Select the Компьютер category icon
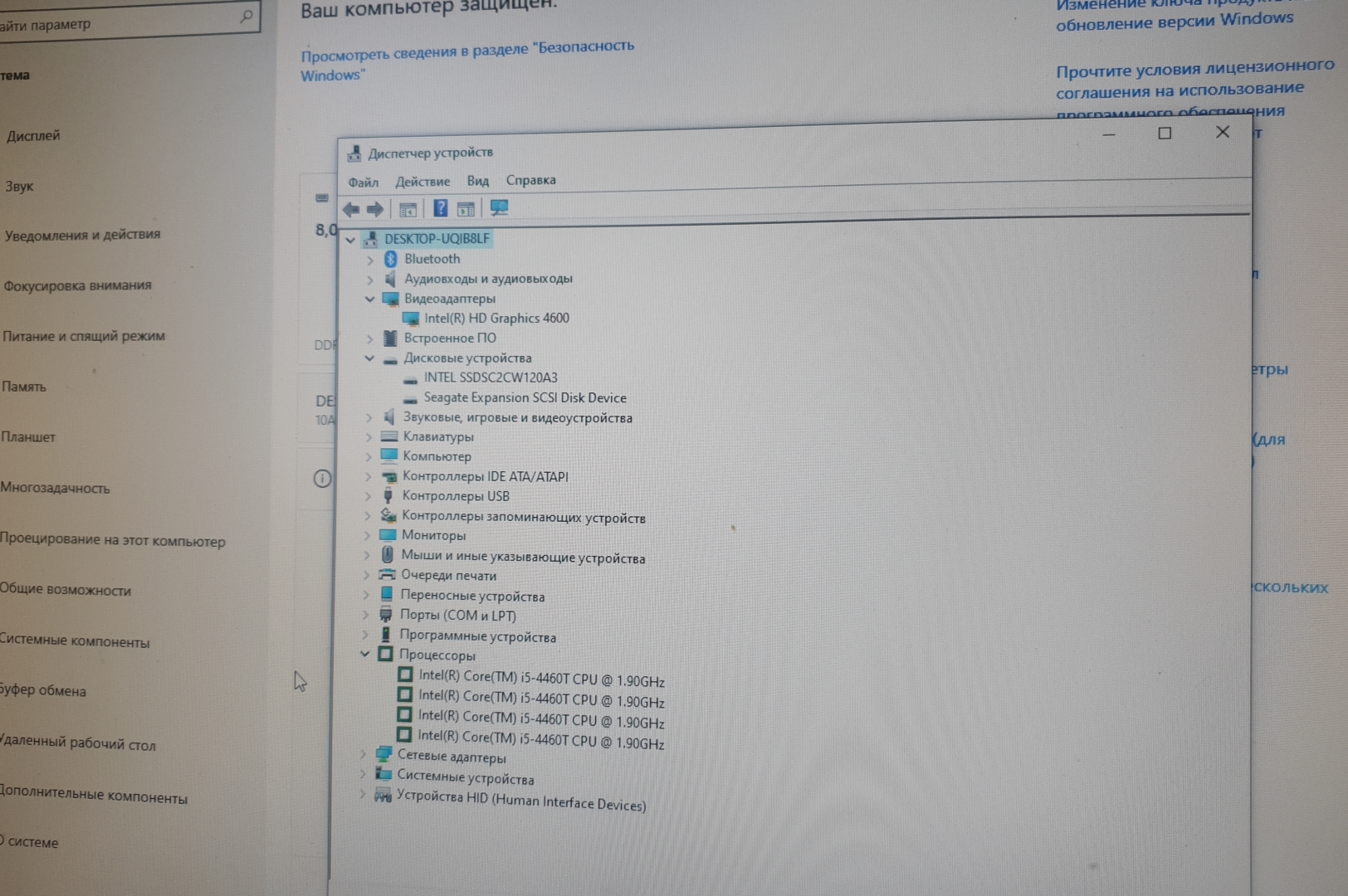The image size is (1348, 896). (x=388, y=455)
